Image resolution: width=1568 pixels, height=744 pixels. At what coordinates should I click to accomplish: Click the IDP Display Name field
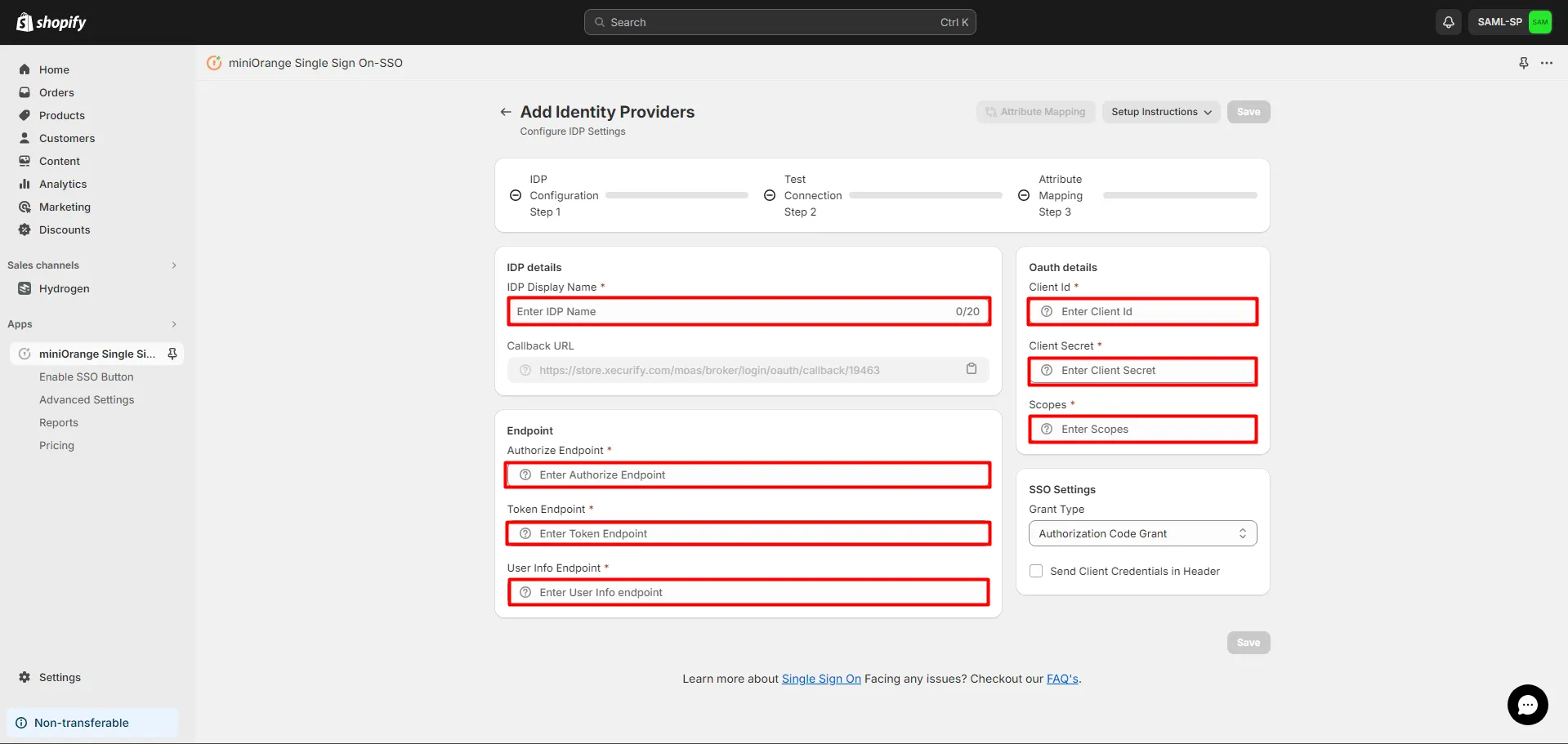click(748, 311)
